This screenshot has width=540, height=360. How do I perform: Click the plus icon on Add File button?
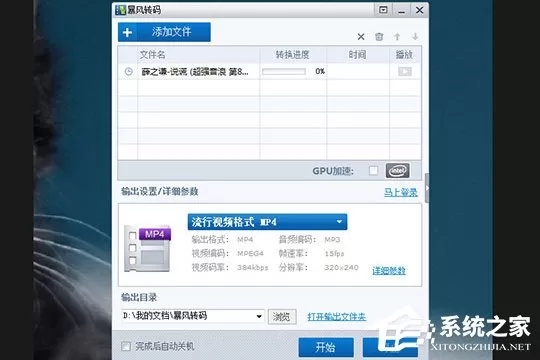point(127,32)
